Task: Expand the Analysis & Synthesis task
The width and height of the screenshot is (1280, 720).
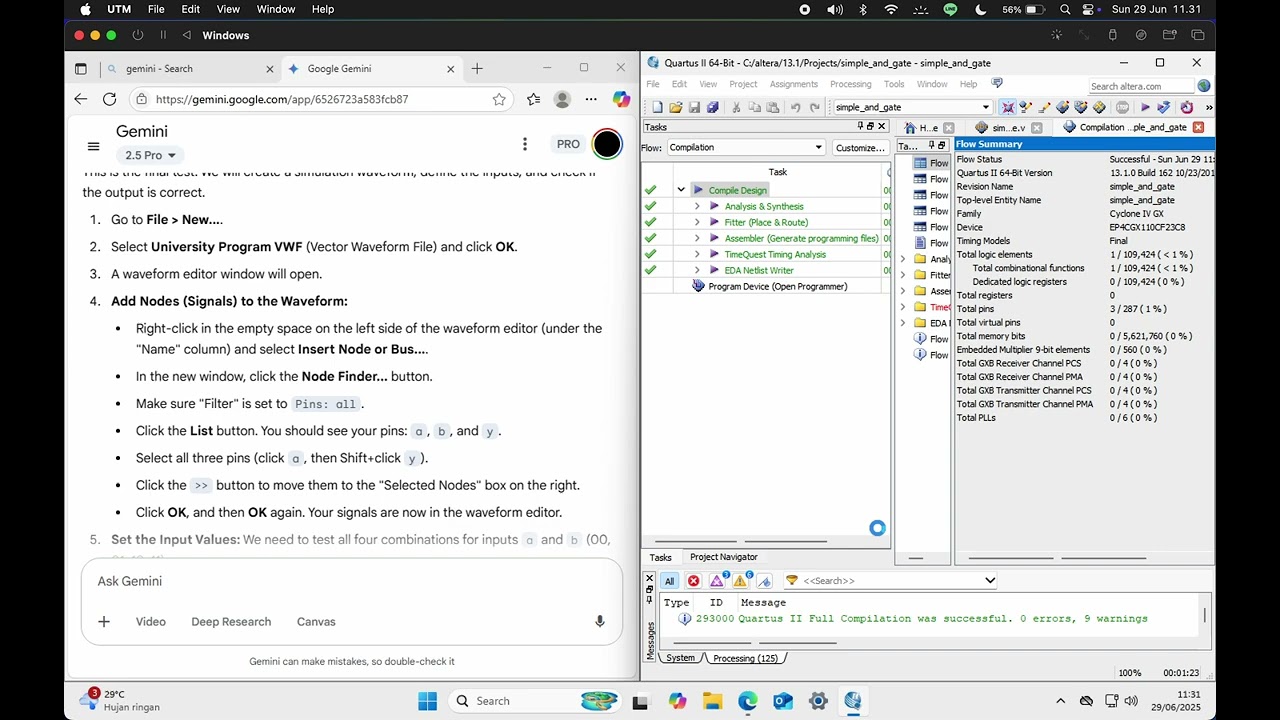Action: tap(697, 206)
